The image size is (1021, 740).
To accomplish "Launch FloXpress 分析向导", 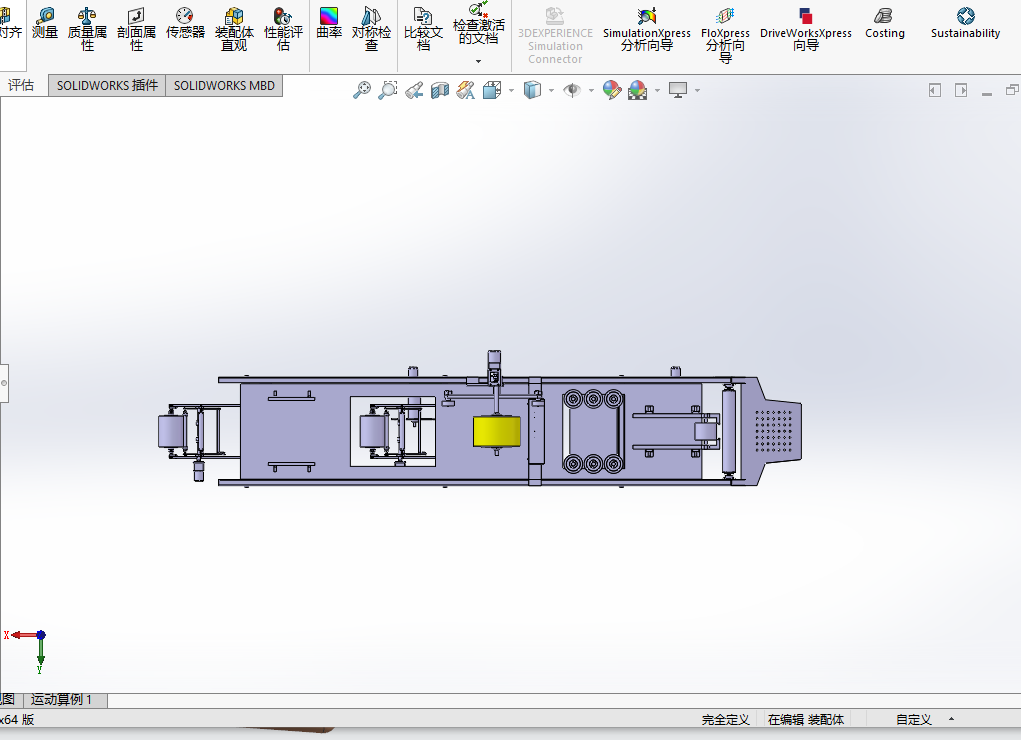I will (725, 35).
